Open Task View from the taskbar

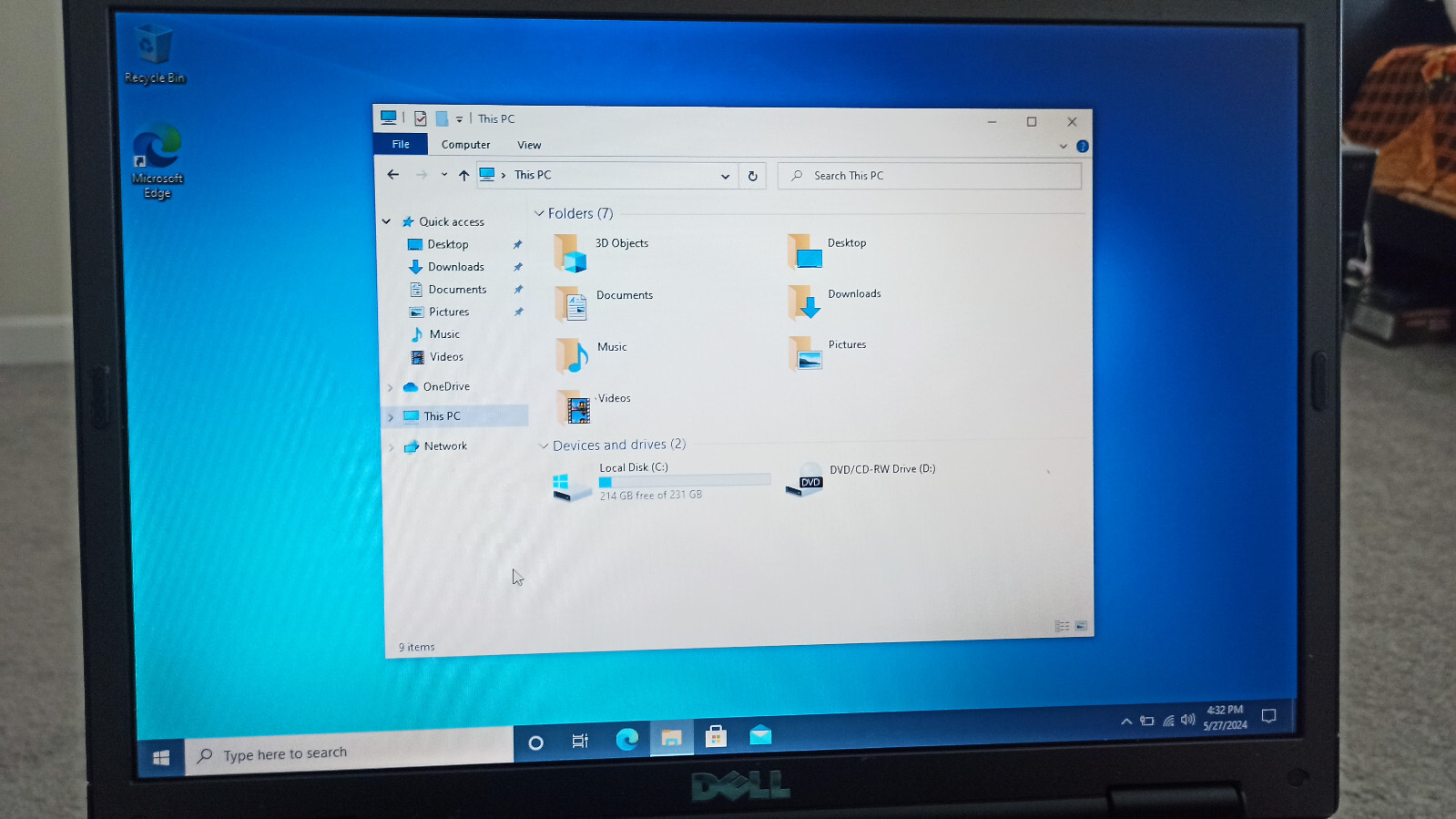[x=580, y=741]
